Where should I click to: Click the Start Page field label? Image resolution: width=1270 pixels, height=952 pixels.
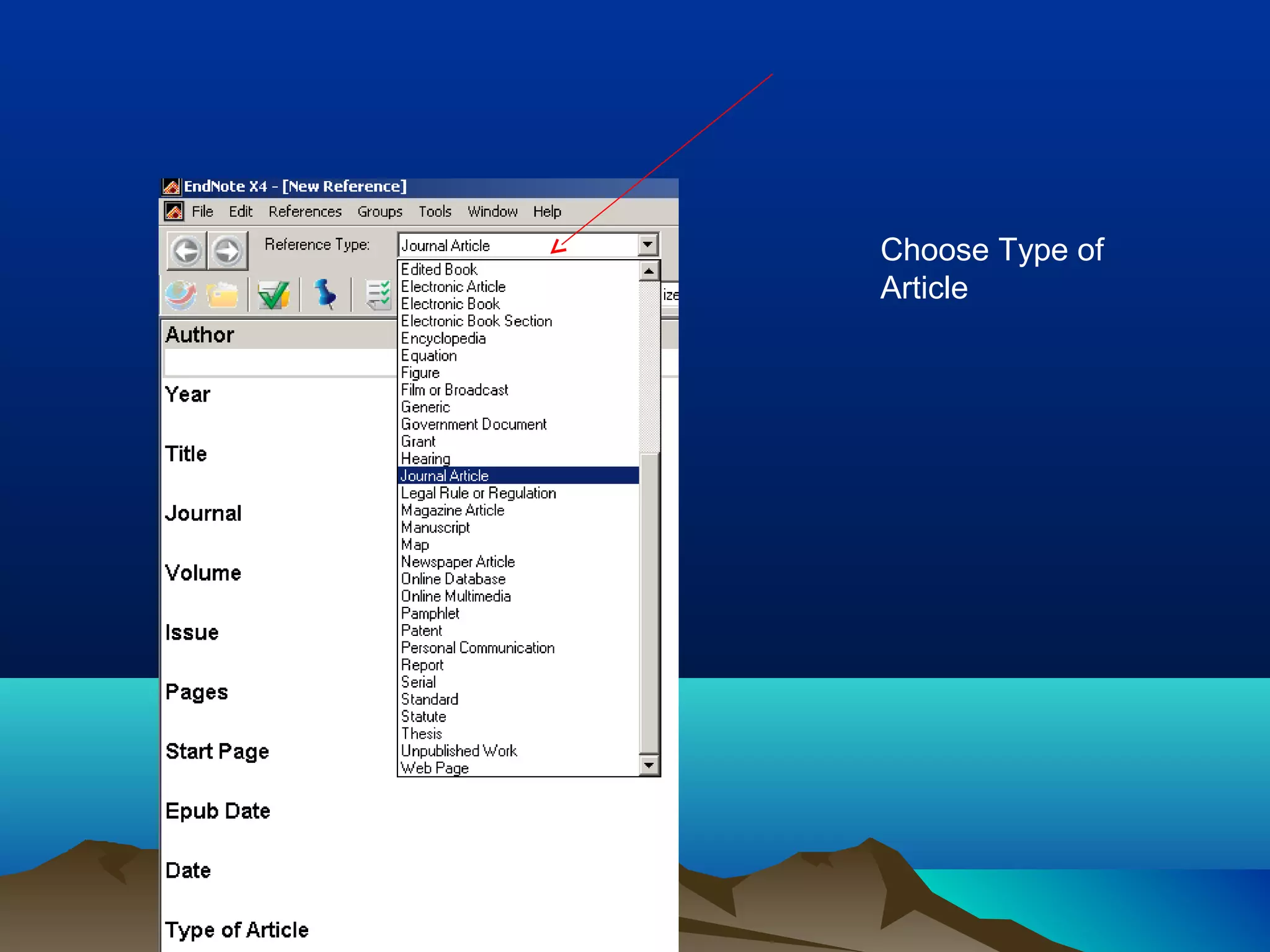[217, 752]
